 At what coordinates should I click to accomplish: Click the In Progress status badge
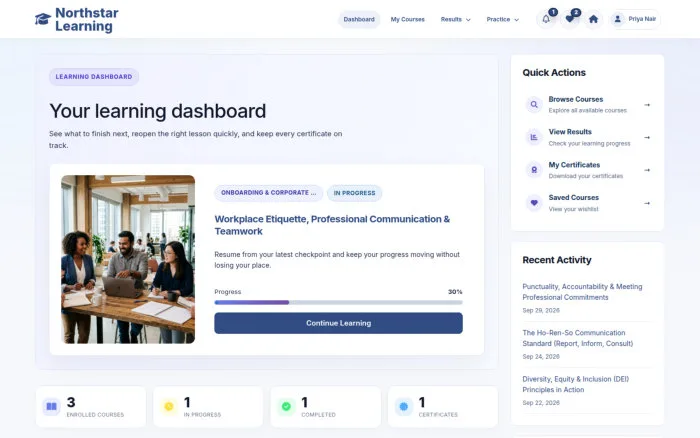(x=354, y=193)
